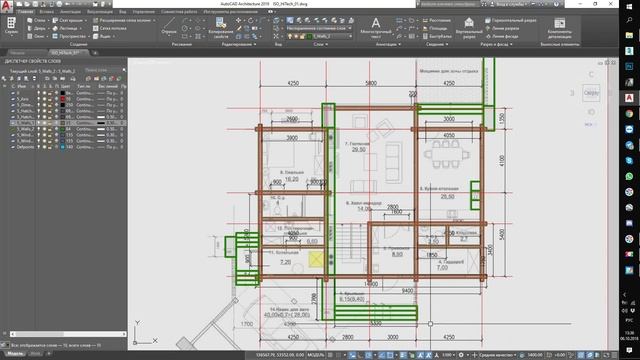Toggle freeze sun for layer S_Dimen

[44, 105]
